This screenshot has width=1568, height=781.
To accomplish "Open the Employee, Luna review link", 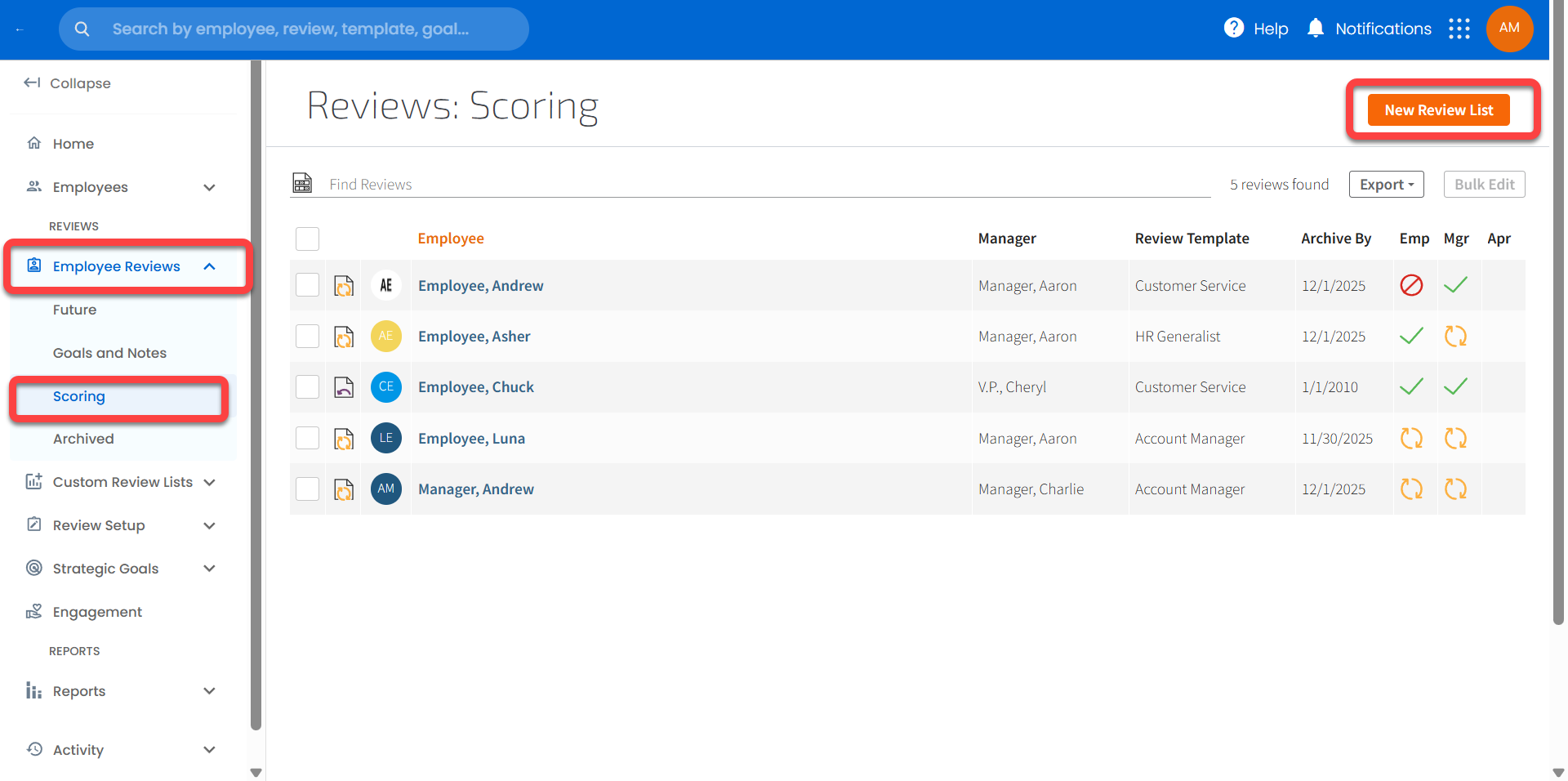I will click(x=471, y=439).
